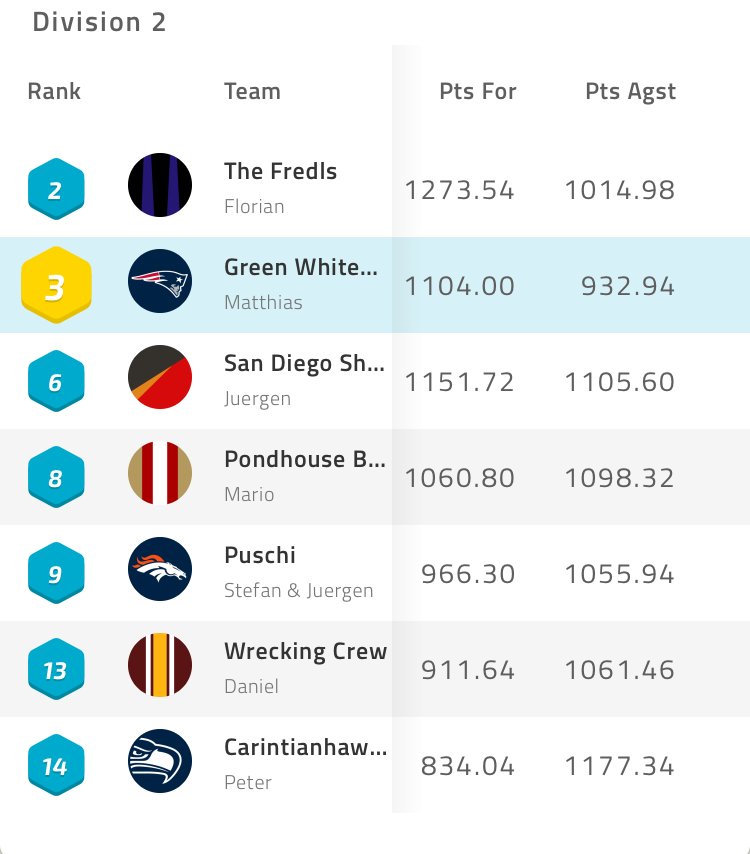Screen dimensions: 750x854
Task: Open The Fredls team page
Action: coord(280,171)
